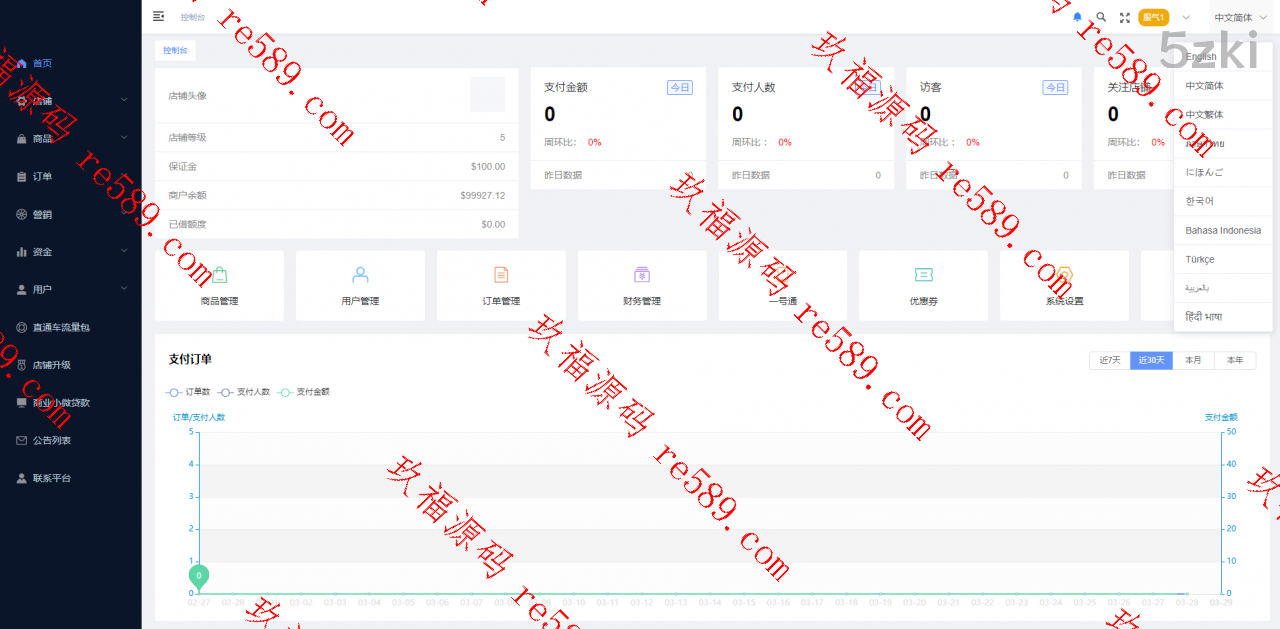Open the 财务管理 shortcut card

click(642, 285)
